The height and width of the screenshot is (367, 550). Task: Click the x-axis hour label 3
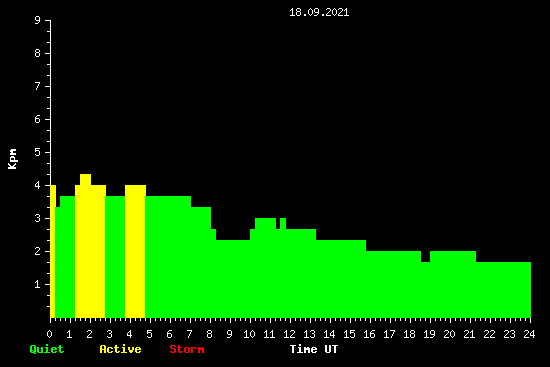point(109,334)
